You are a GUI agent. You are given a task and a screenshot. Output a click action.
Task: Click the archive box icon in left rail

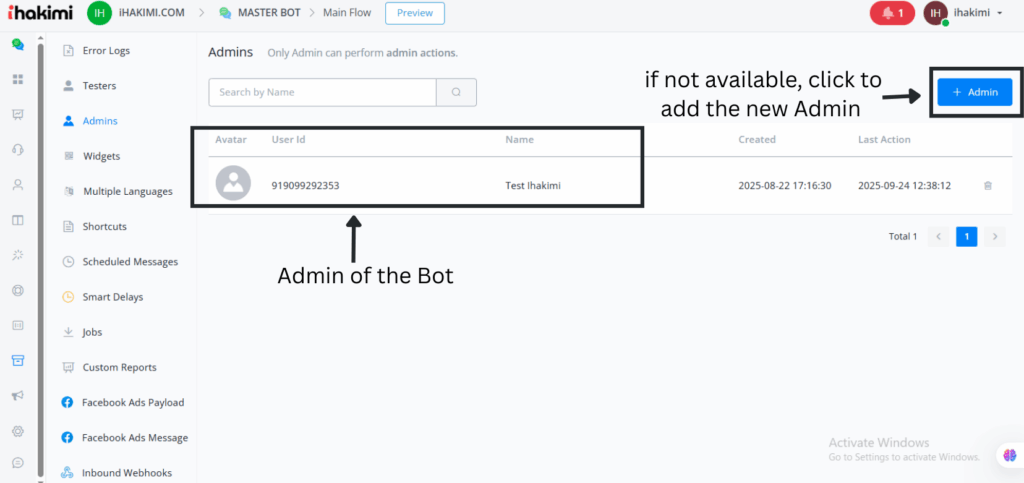[x=17, y=360]
